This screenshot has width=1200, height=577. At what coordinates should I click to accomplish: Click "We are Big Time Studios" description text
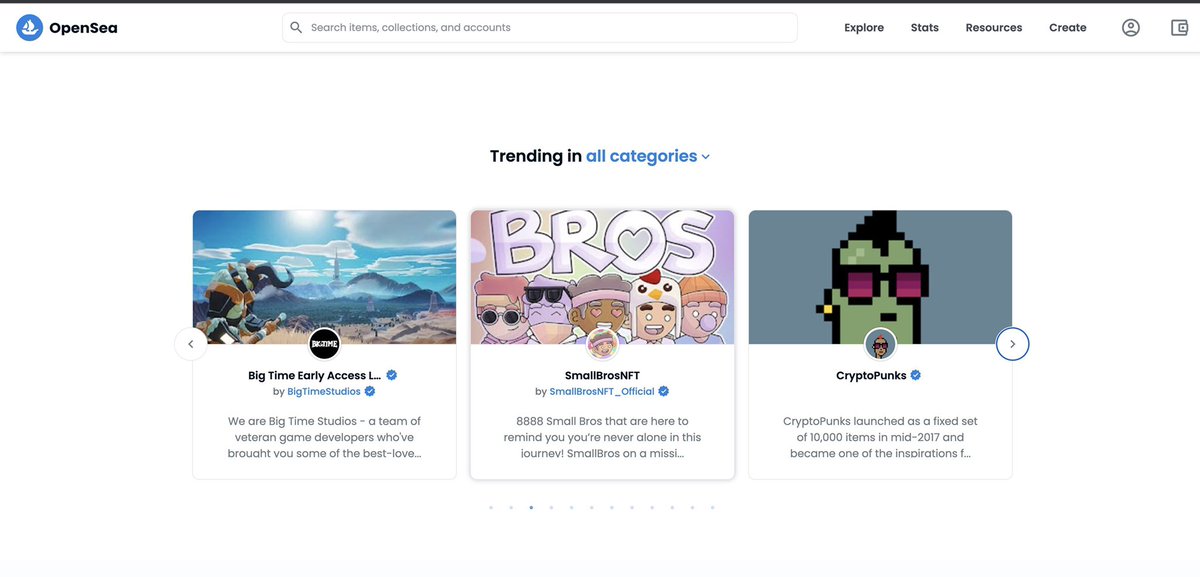324,437
